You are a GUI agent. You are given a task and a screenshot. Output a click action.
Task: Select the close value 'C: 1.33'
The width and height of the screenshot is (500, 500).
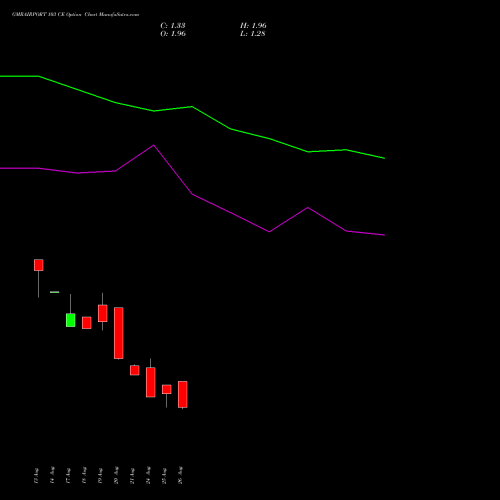coord(173,26)
